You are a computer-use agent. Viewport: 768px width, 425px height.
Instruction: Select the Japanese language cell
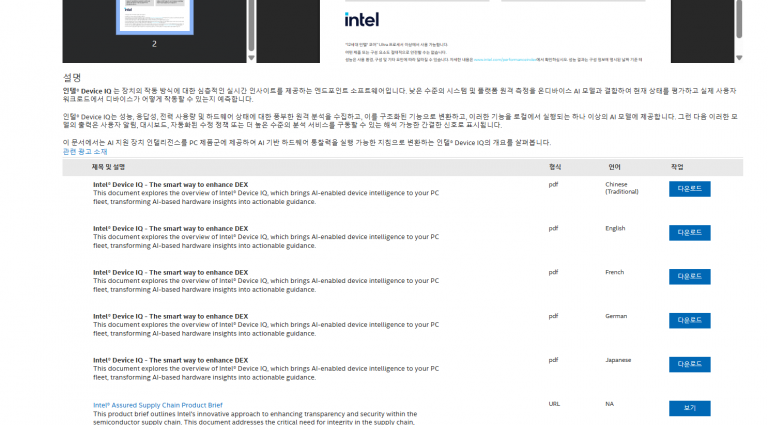(x=618, y=360)
